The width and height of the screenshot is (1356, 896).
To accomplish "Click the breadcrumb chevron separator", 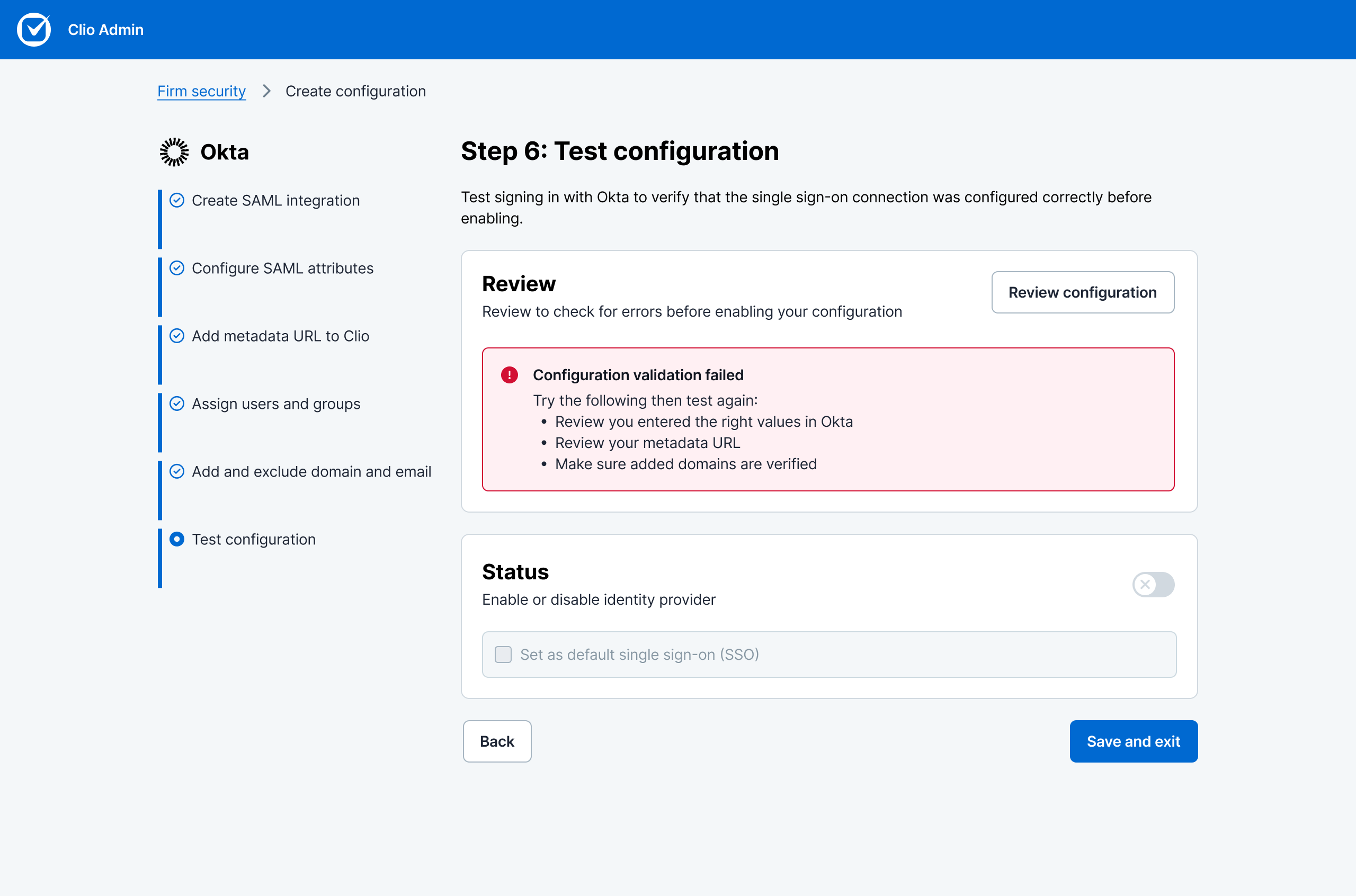I will tap(266, 91).
